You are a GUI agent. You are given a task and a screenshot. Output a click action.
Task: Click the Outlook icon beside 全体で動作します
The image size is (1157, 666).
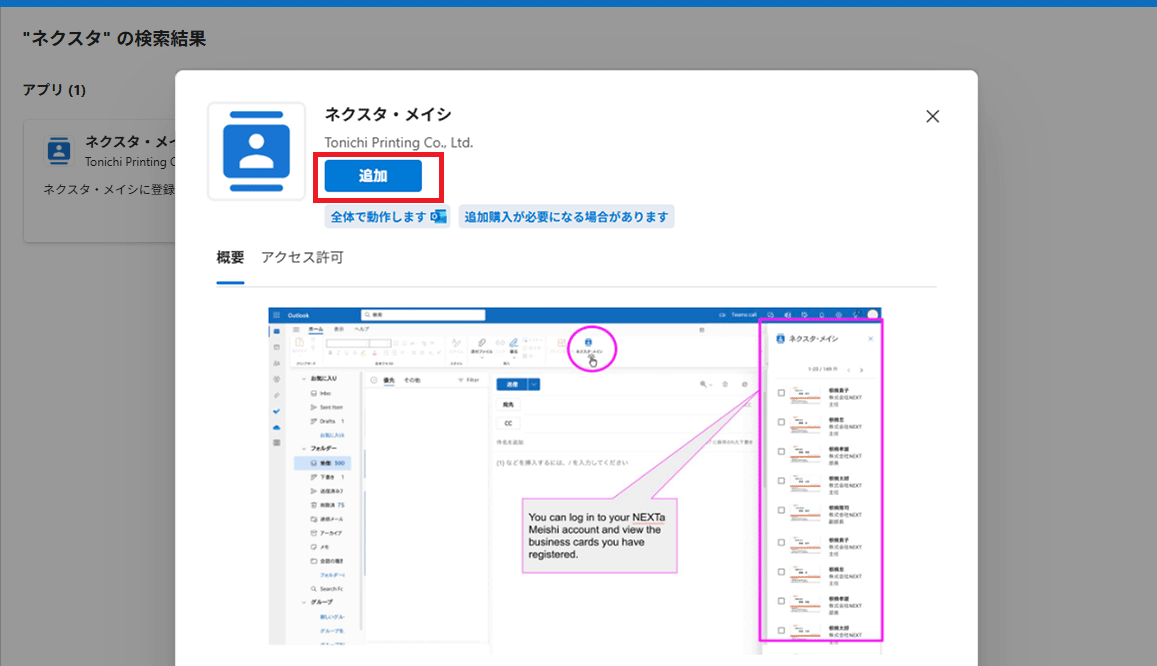pyautogui.click(x=439, y=217)
